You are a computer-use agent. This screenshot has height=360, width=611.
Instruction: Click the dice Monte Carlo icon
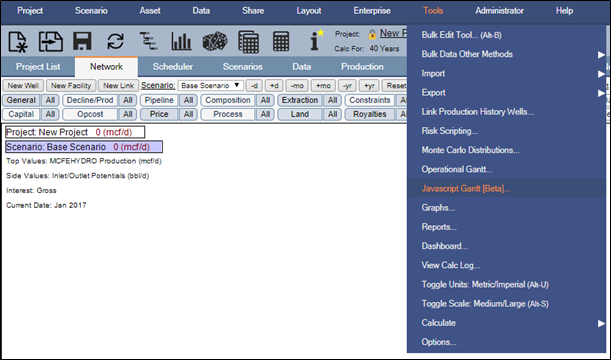[x=215, y=41]
